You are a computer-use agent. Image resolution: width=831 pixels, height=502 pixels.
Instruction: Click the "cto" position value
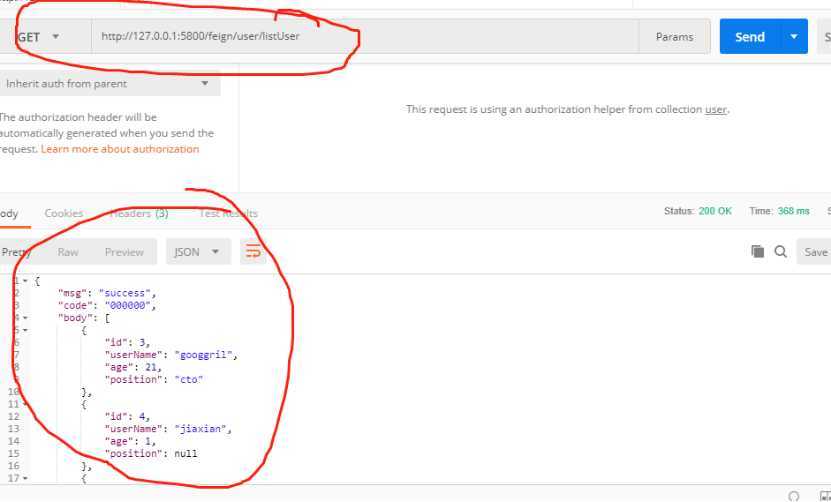coord(189,380)
